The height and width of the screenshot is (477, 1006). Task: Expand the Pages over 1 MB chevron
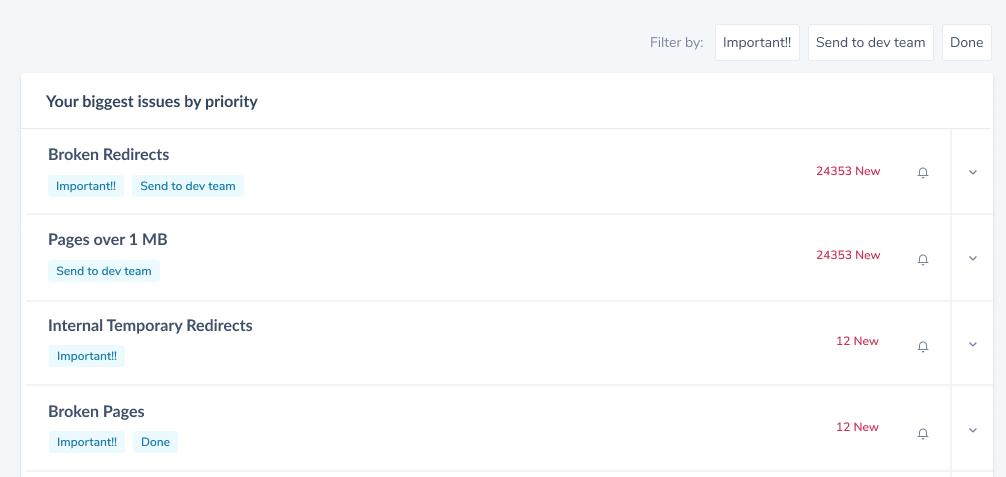973,258
